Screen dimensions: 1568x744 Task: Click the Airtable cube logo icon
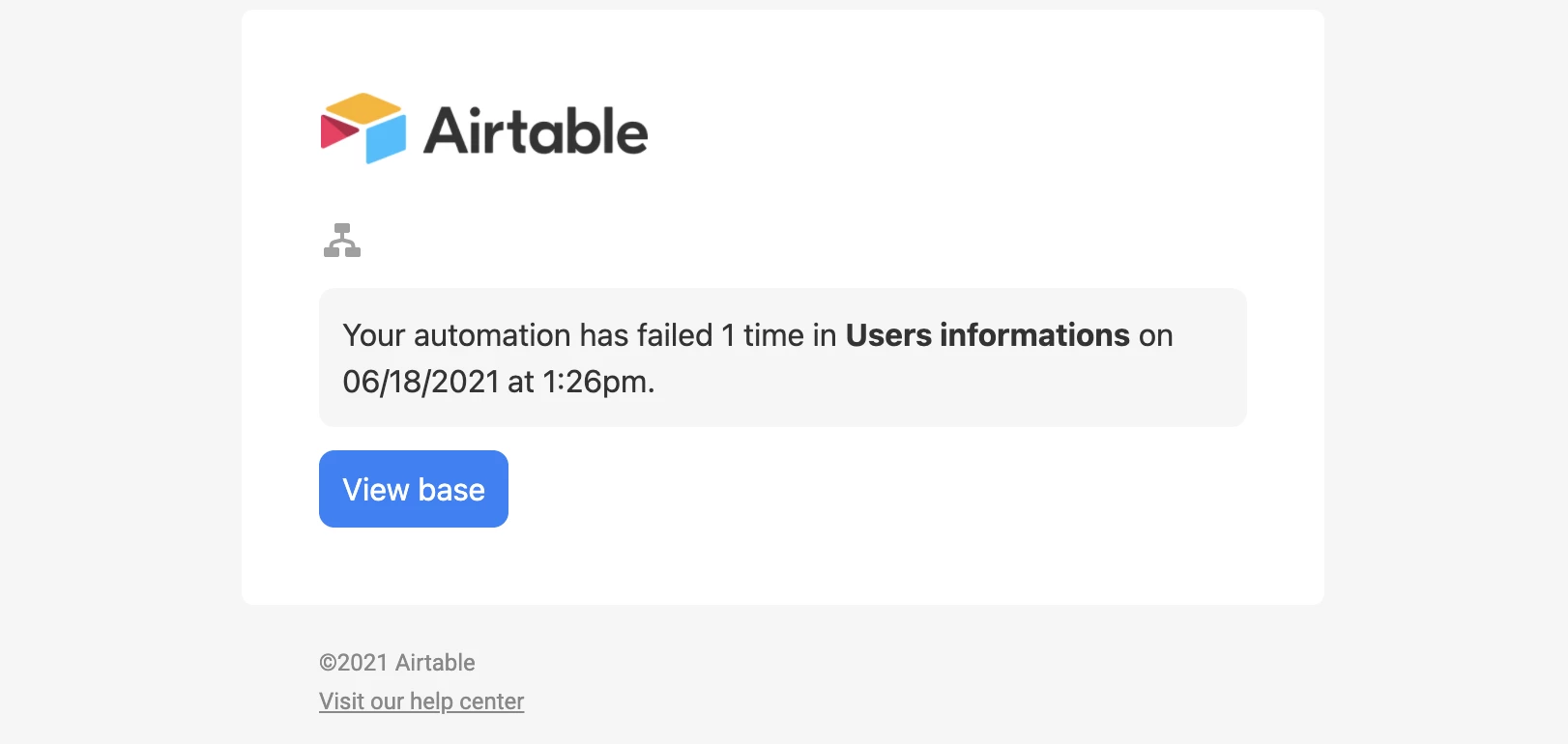363,129
